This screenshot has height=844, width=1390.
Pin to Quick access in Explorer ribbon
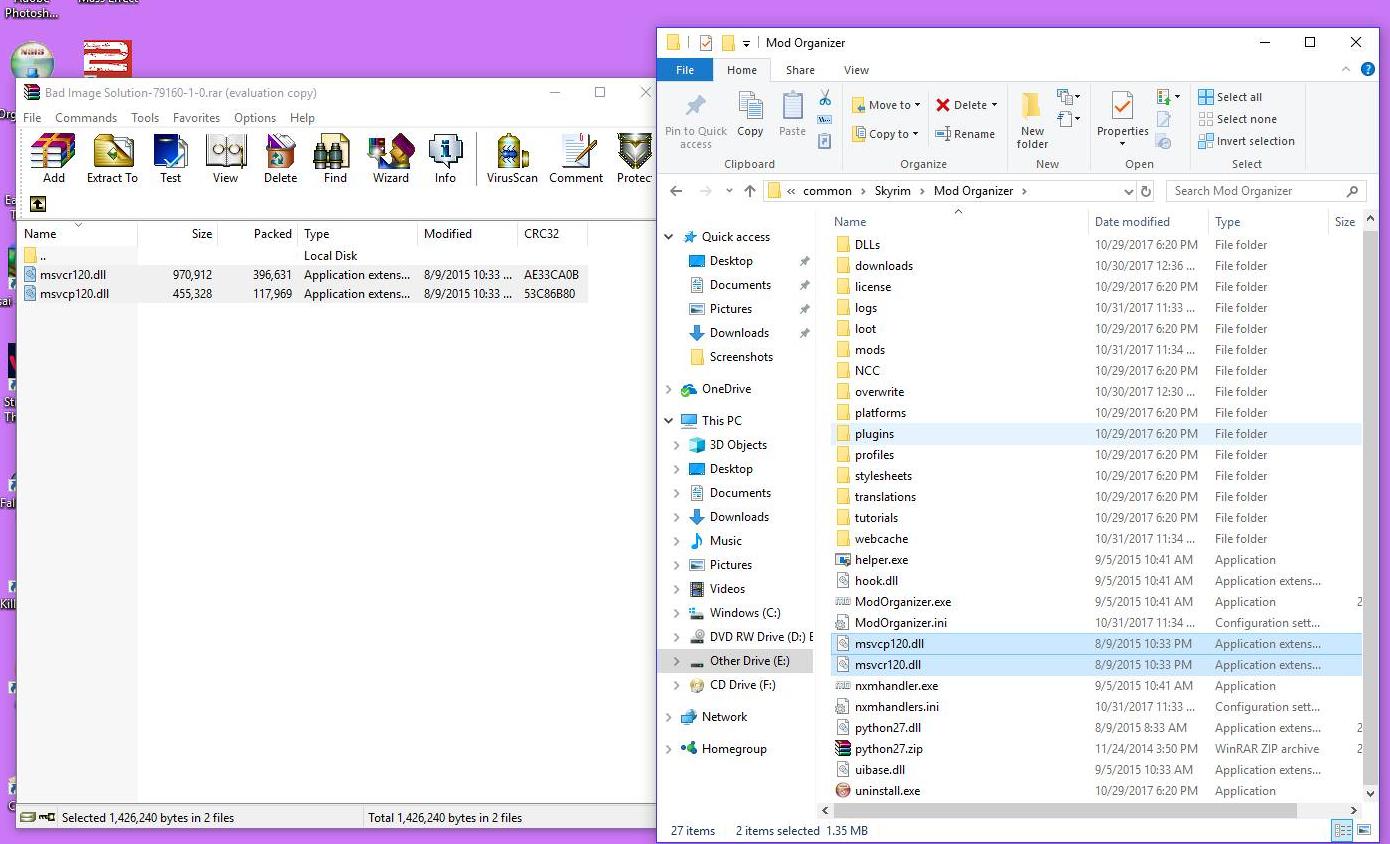click(x=696, y=122)
